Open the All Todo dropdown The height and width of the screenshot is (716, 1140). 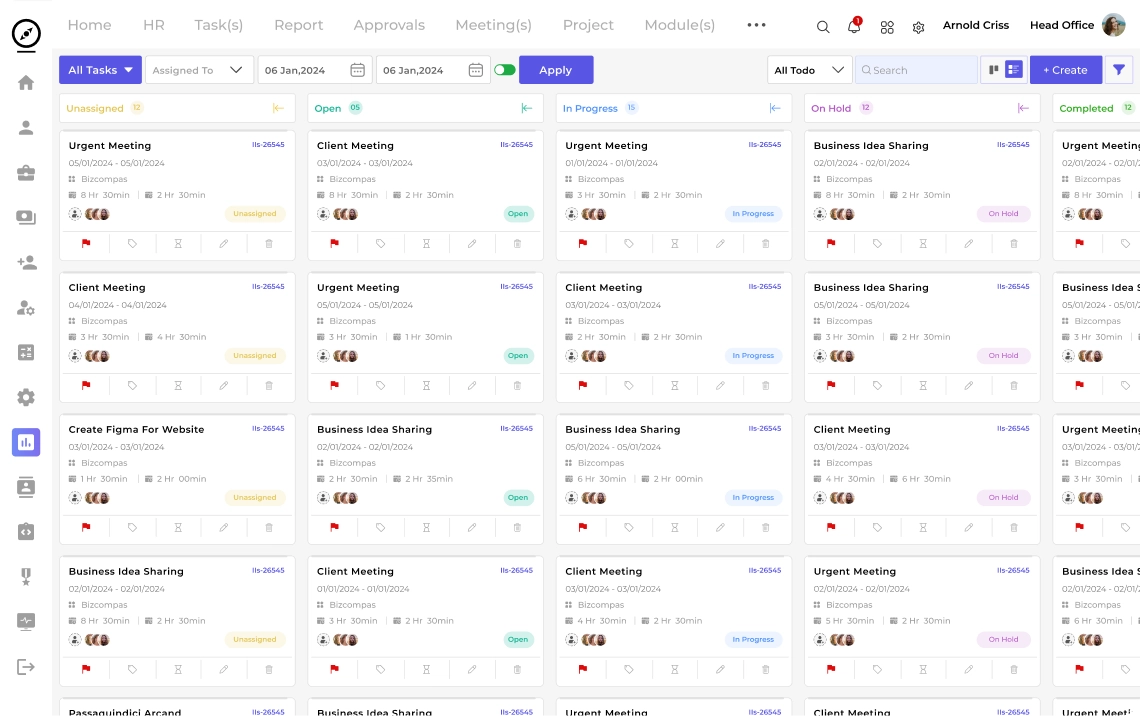point(809,70)
